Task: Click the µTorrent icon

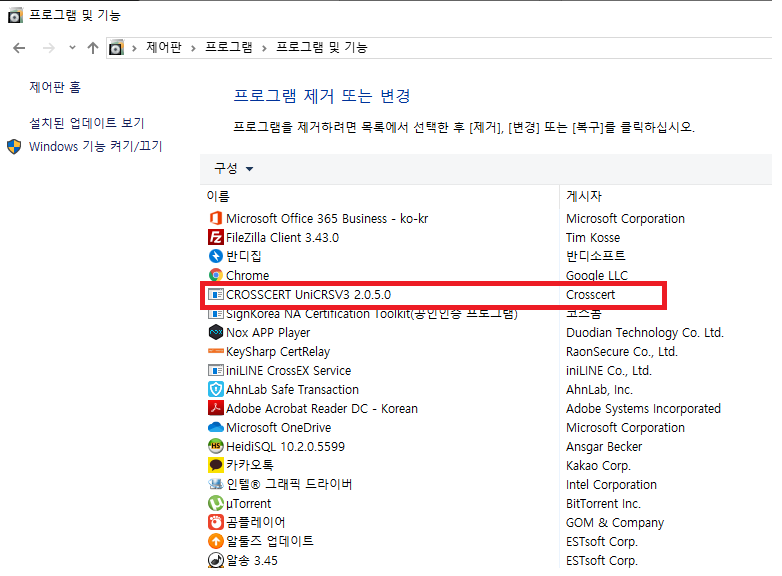Action: click(x=215, y=503)
